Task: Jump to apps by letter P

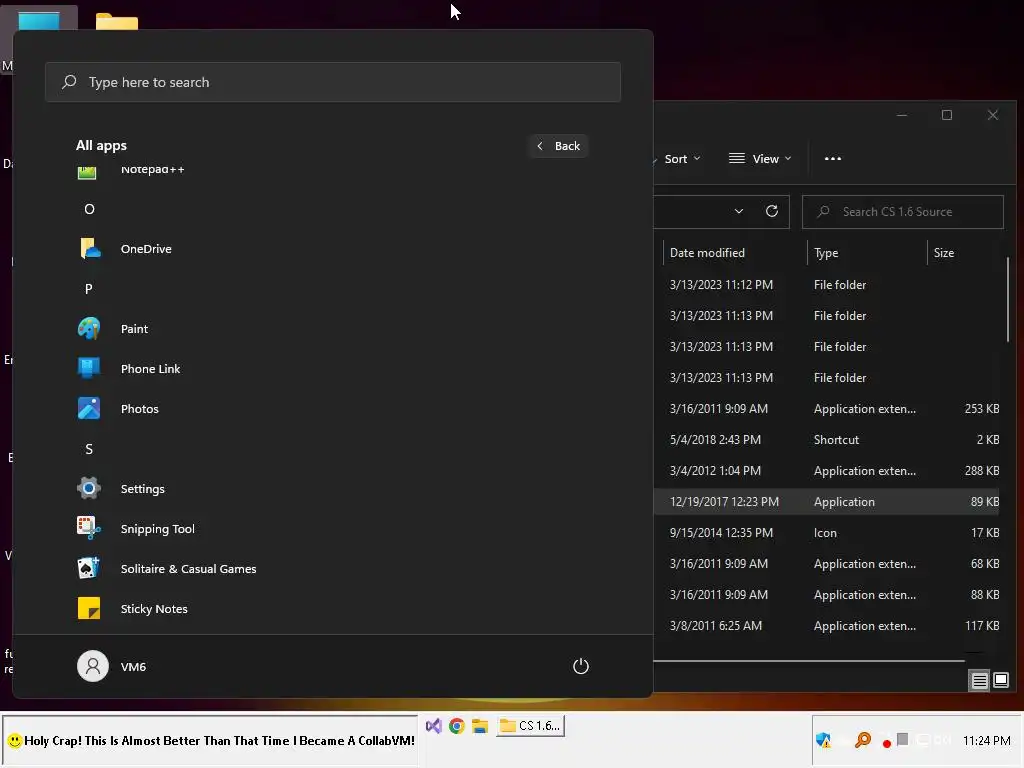Action: tap(89, 289)
